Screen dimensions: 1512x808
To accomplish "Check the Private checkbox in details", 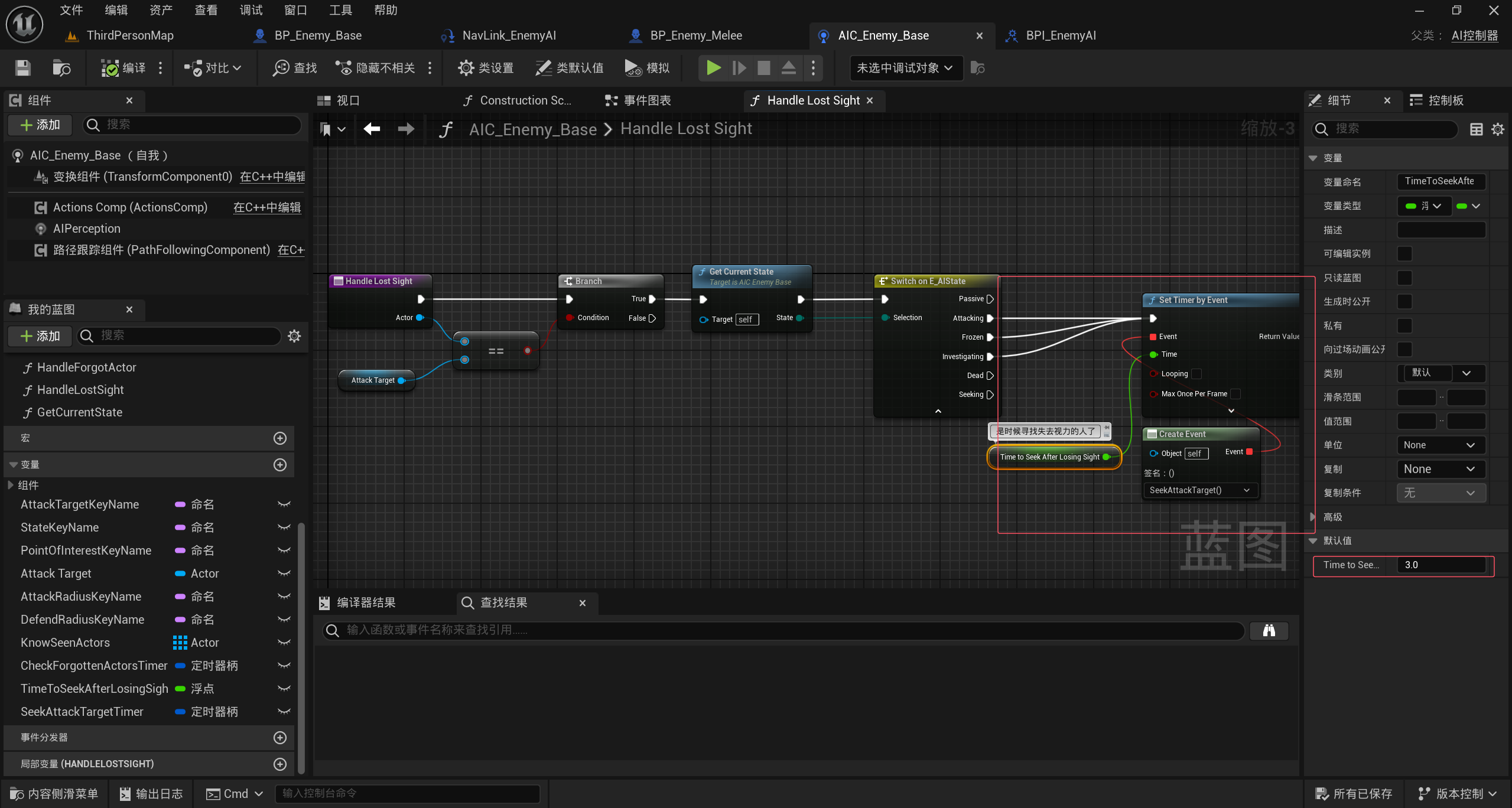I will (x=1404, y=325).
